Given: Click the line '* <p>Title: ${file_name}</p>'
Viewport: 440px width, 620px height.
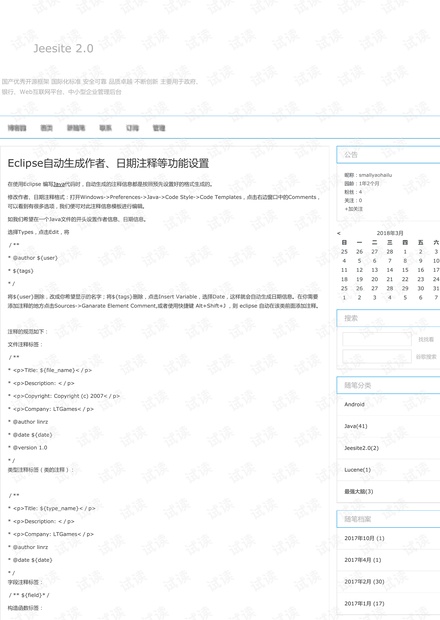Looking at the screenshot, I should [50, 370].
